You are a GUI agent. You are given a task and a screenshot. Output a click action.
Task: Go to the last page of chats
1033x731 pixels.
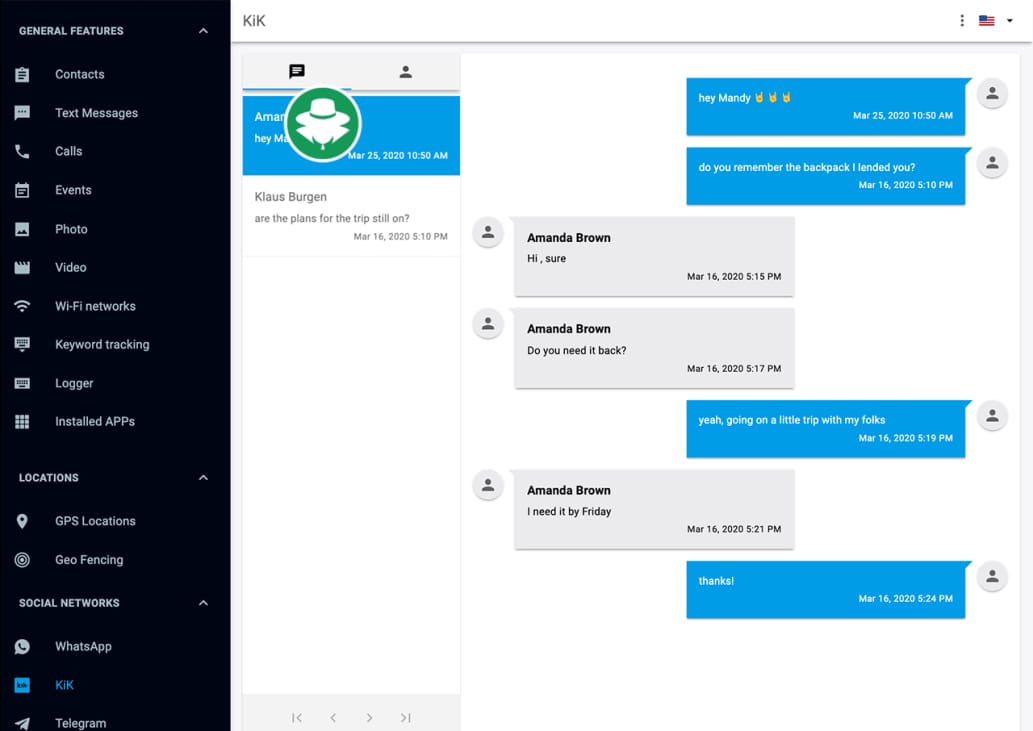tap(405, 717)
